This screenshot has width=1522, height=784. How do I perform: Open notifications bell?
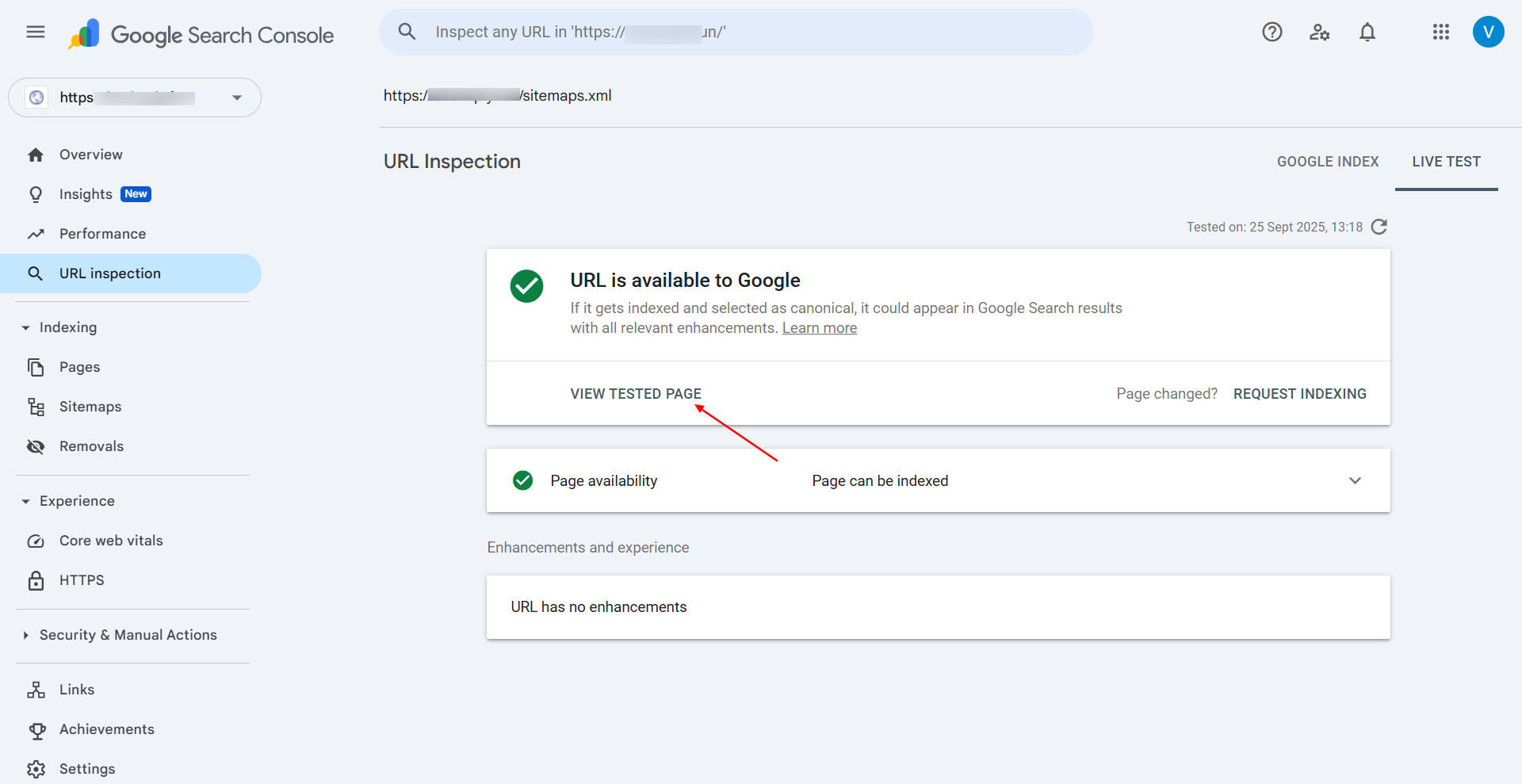(1367, 32)
